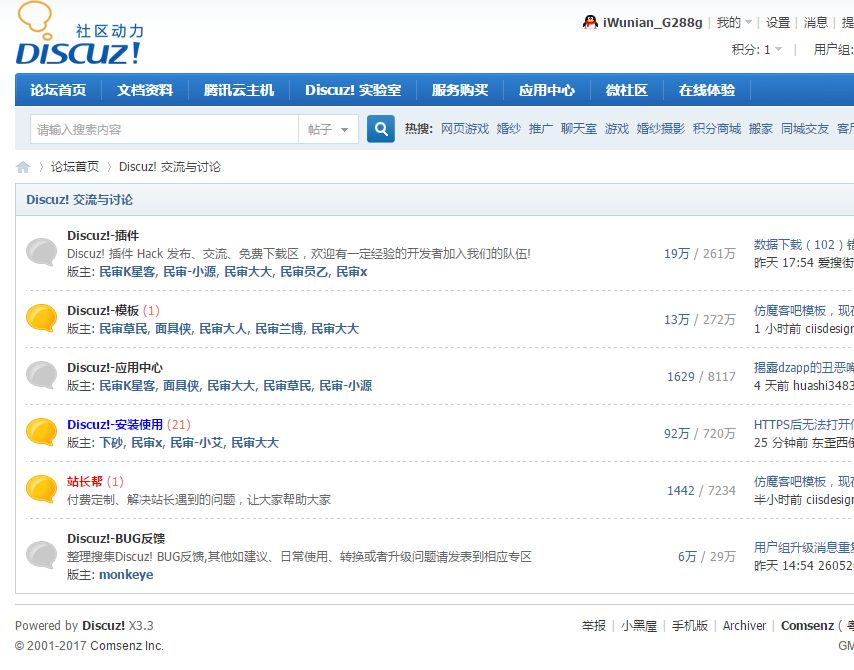Open the Discuz!-应用中心 forum title
This screenshot has height=670, width=854.
point(115,368)
